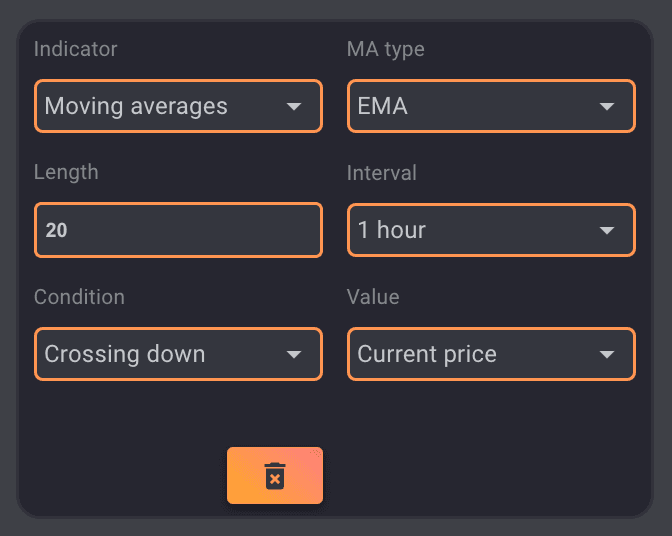Screen dimensions: 672x536
Task: Click the 1 hour interval text
Action: coord(392,230)
